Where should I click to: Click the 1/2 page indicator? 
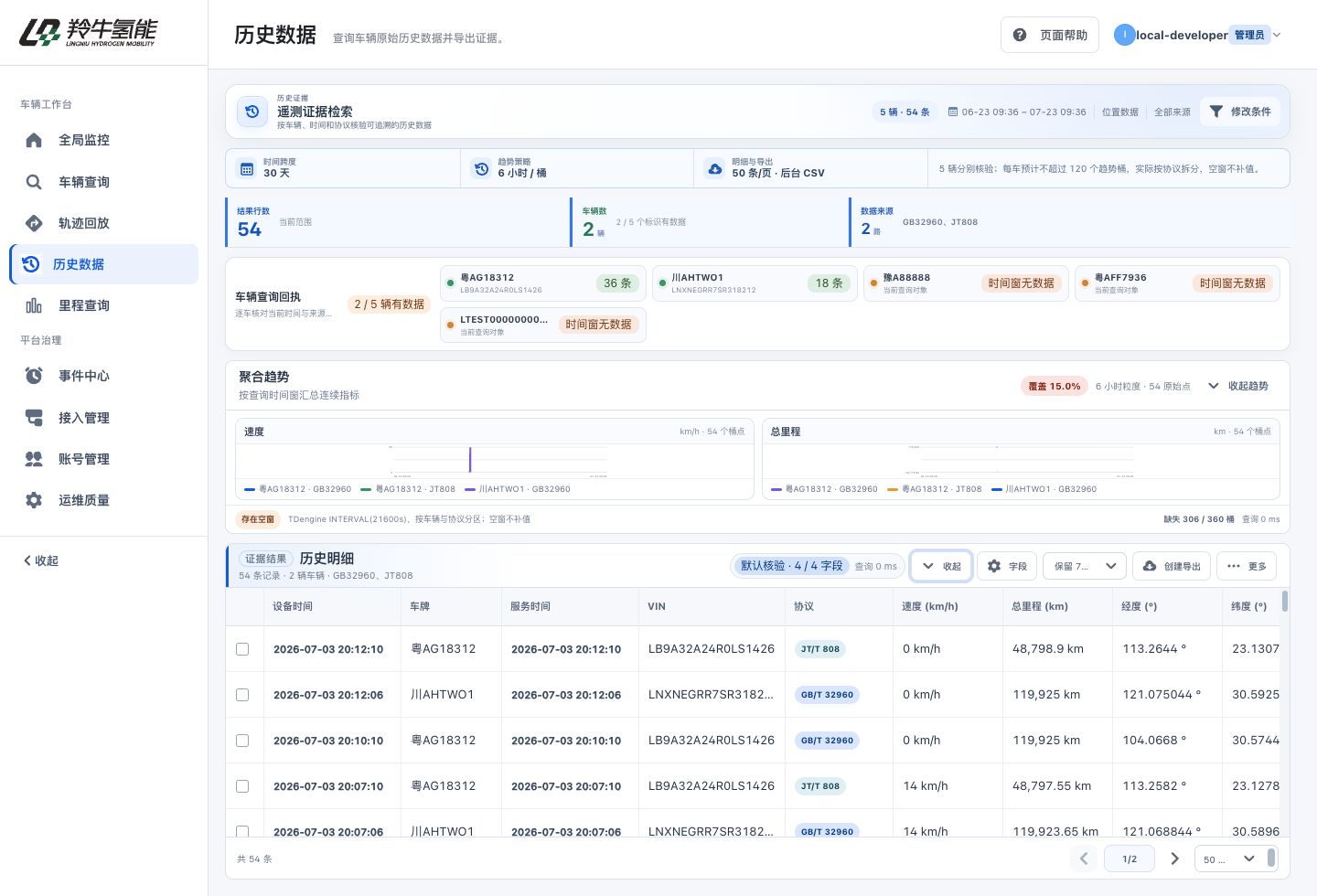pos(1130,859)
